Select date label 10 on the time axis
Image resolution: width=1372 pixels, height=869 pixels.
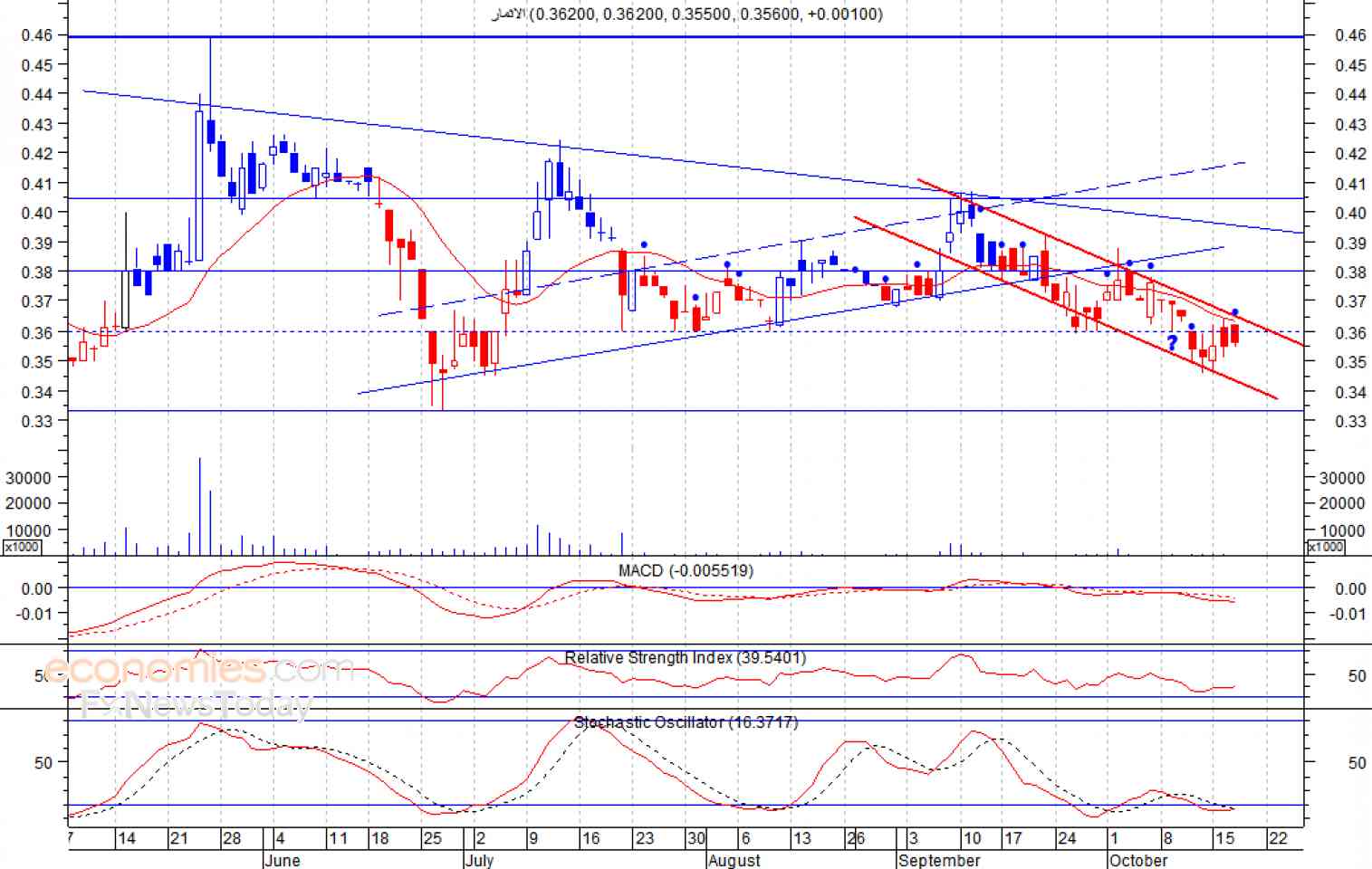(972, 838)
